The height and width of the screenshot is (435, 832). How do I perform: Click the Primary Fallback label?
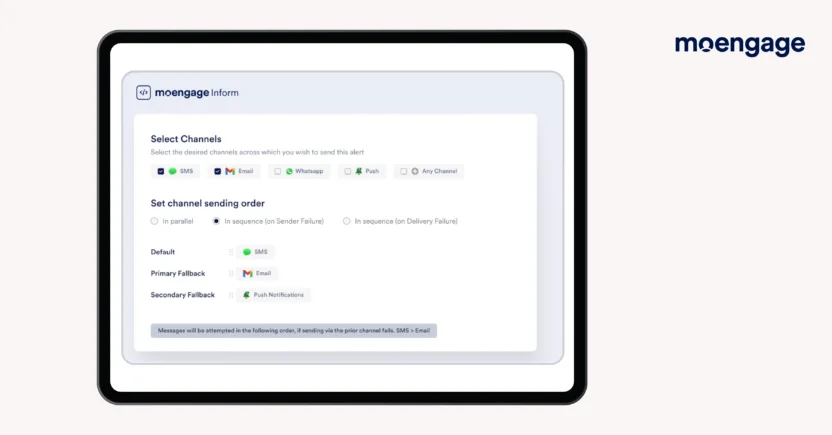click(x=178, y=273)
